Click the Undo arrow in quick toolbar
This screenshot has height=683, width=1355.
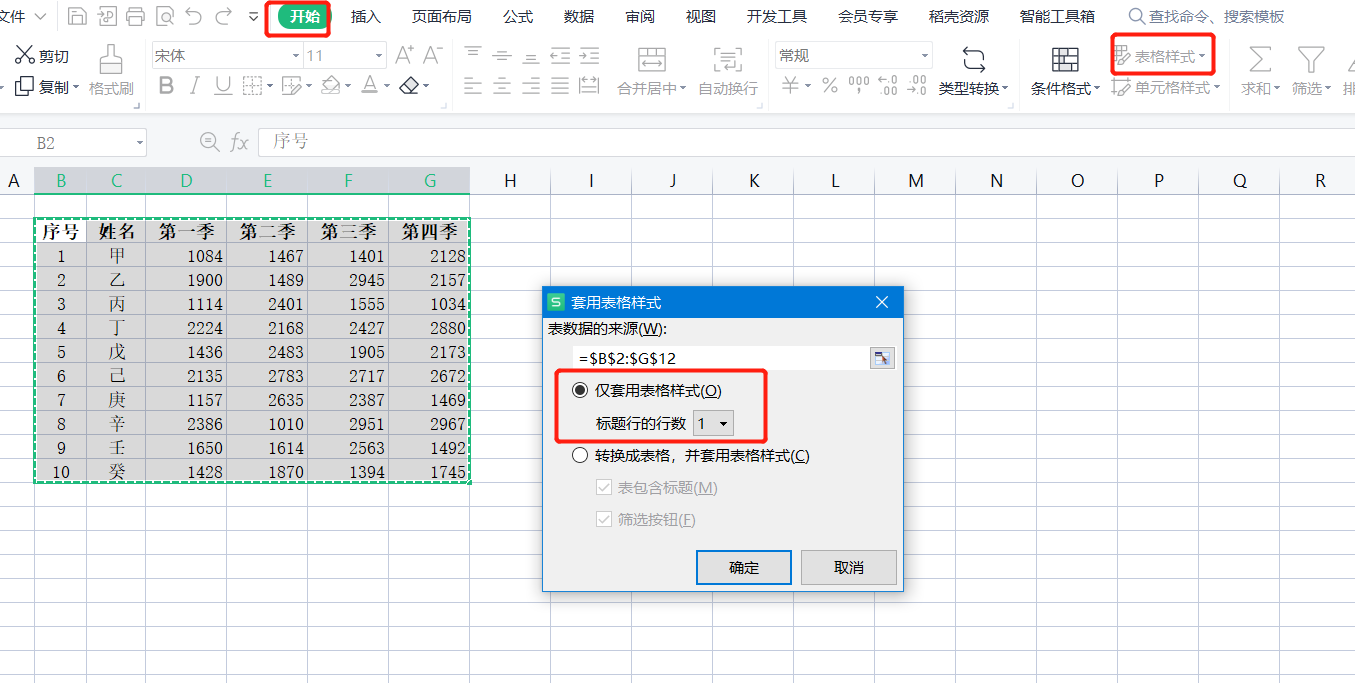point(194,16)
